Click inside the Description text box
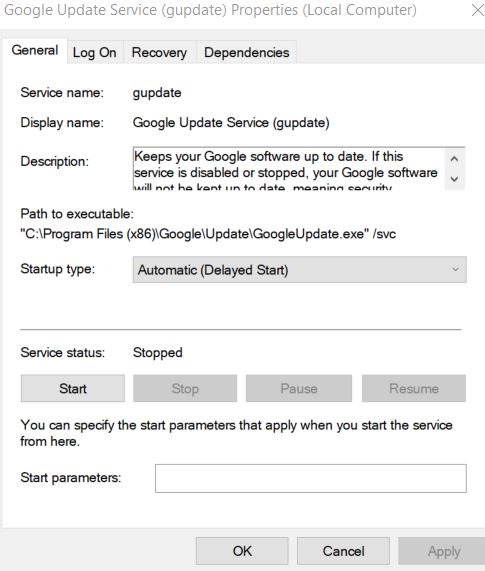This screenshot has height=571, width=485. (288, 168)
